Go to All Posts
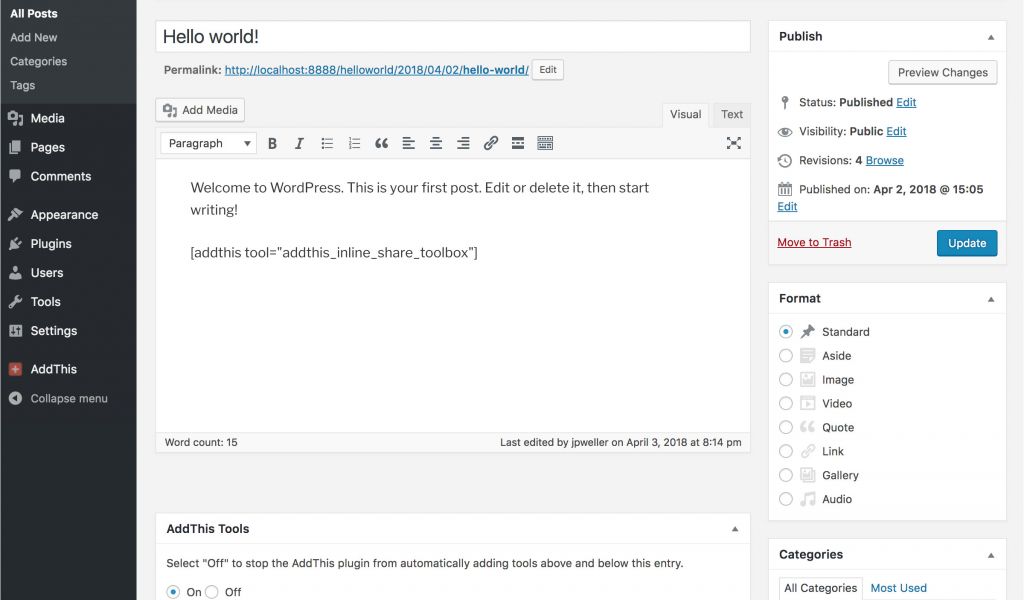Viewport: 1024px width, 600px height. [x=34, y=14]
